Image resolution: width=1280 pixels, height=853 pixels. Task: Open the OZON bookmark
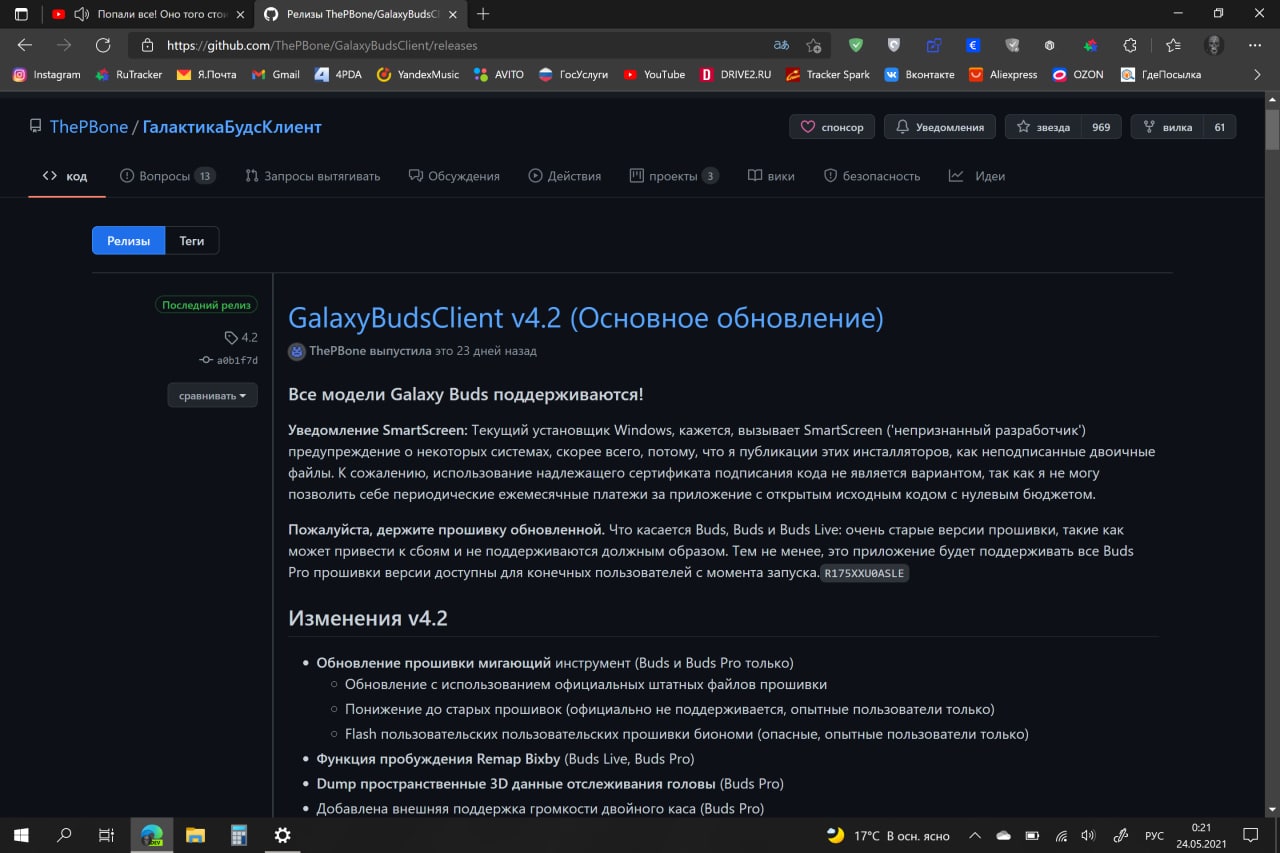(1078, 74)
